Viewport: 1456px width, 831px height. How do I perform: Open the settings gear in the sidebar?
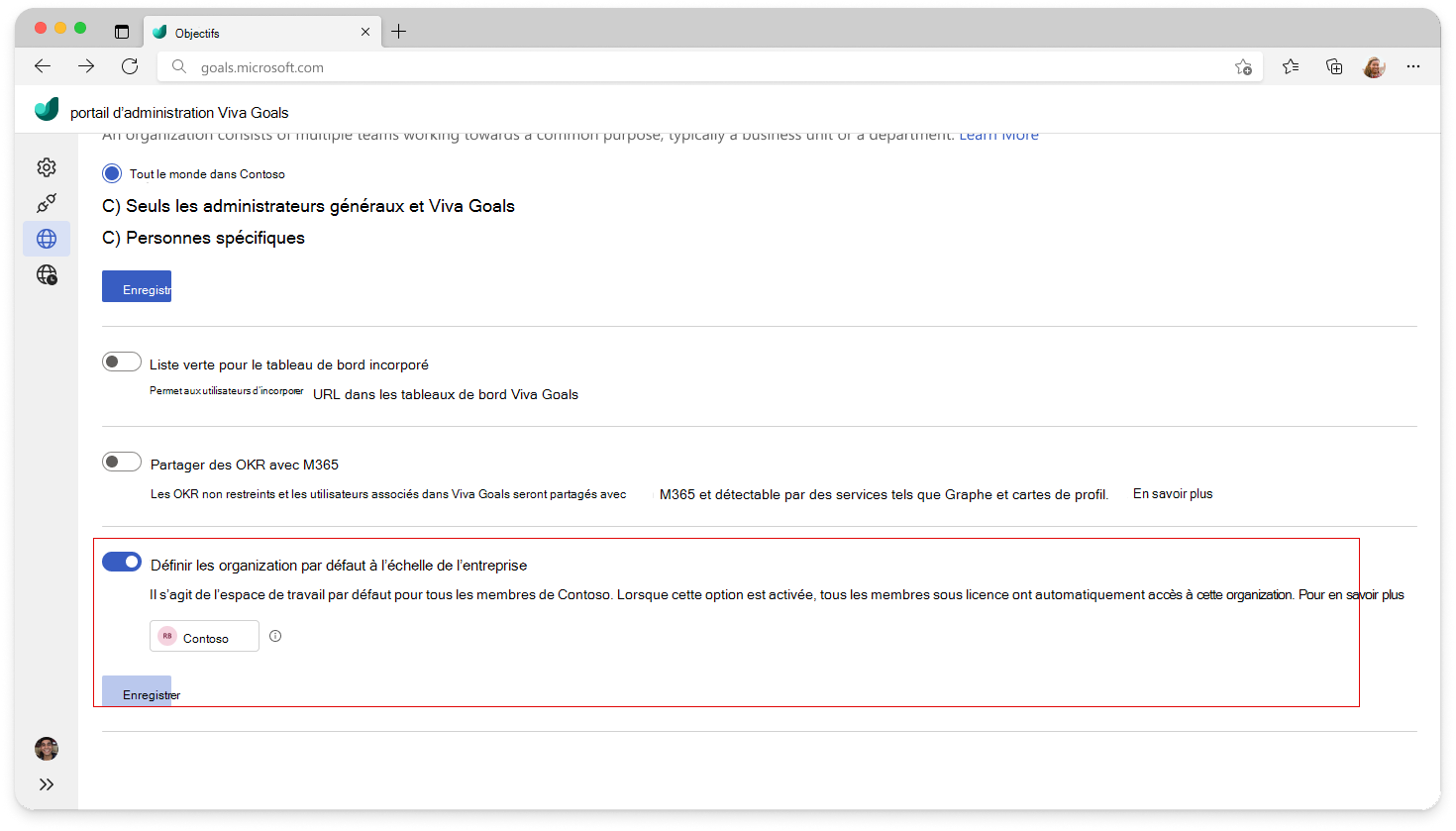(47, 167)
